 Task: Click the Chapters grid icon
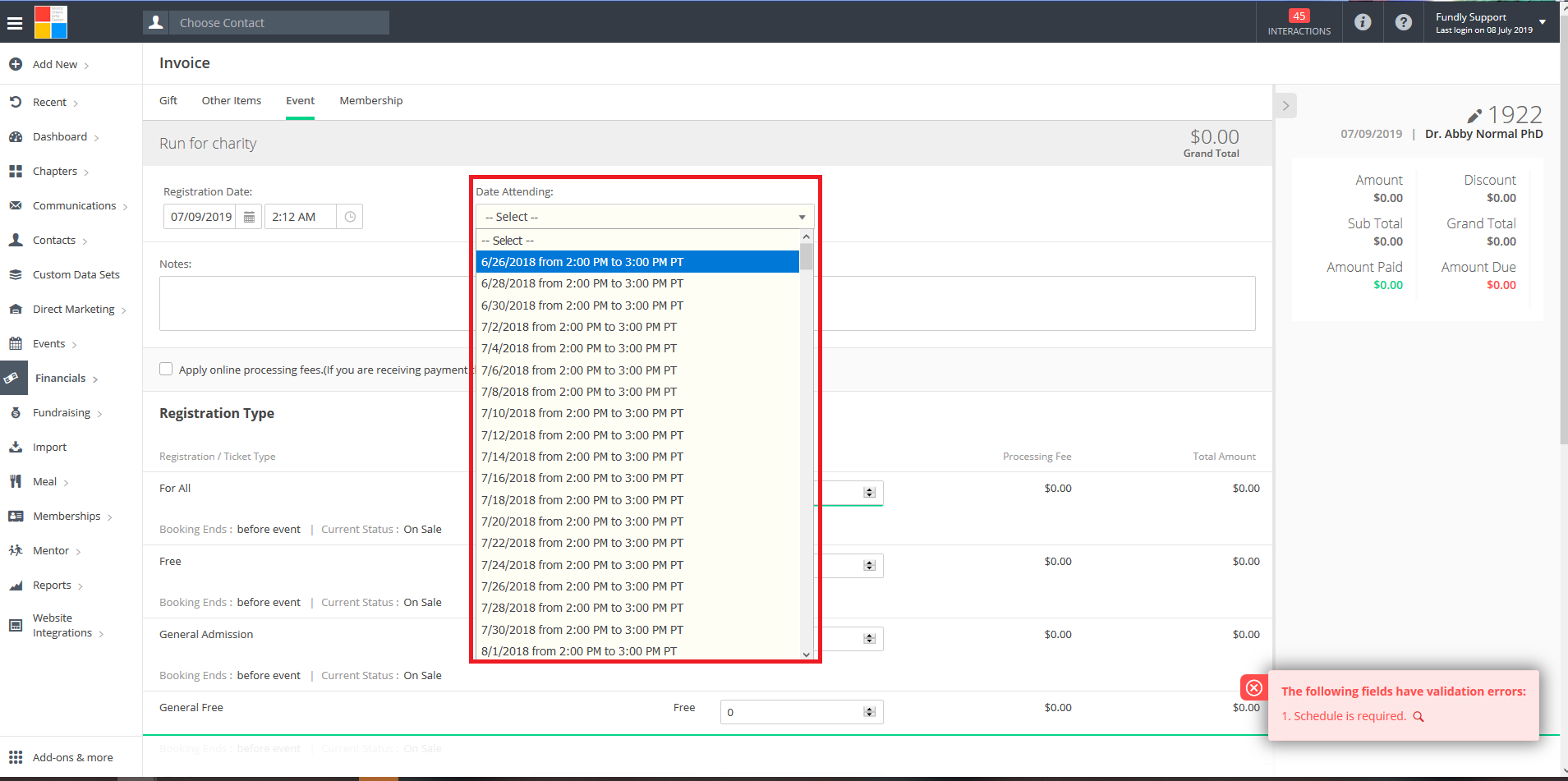[x=16, y=171]
